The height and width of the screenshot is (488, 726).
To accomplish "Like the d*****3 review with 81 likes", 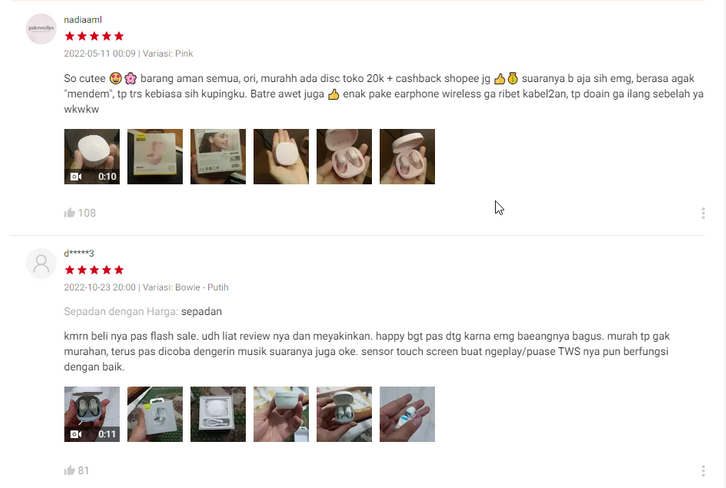I will (x=69, y=470).
